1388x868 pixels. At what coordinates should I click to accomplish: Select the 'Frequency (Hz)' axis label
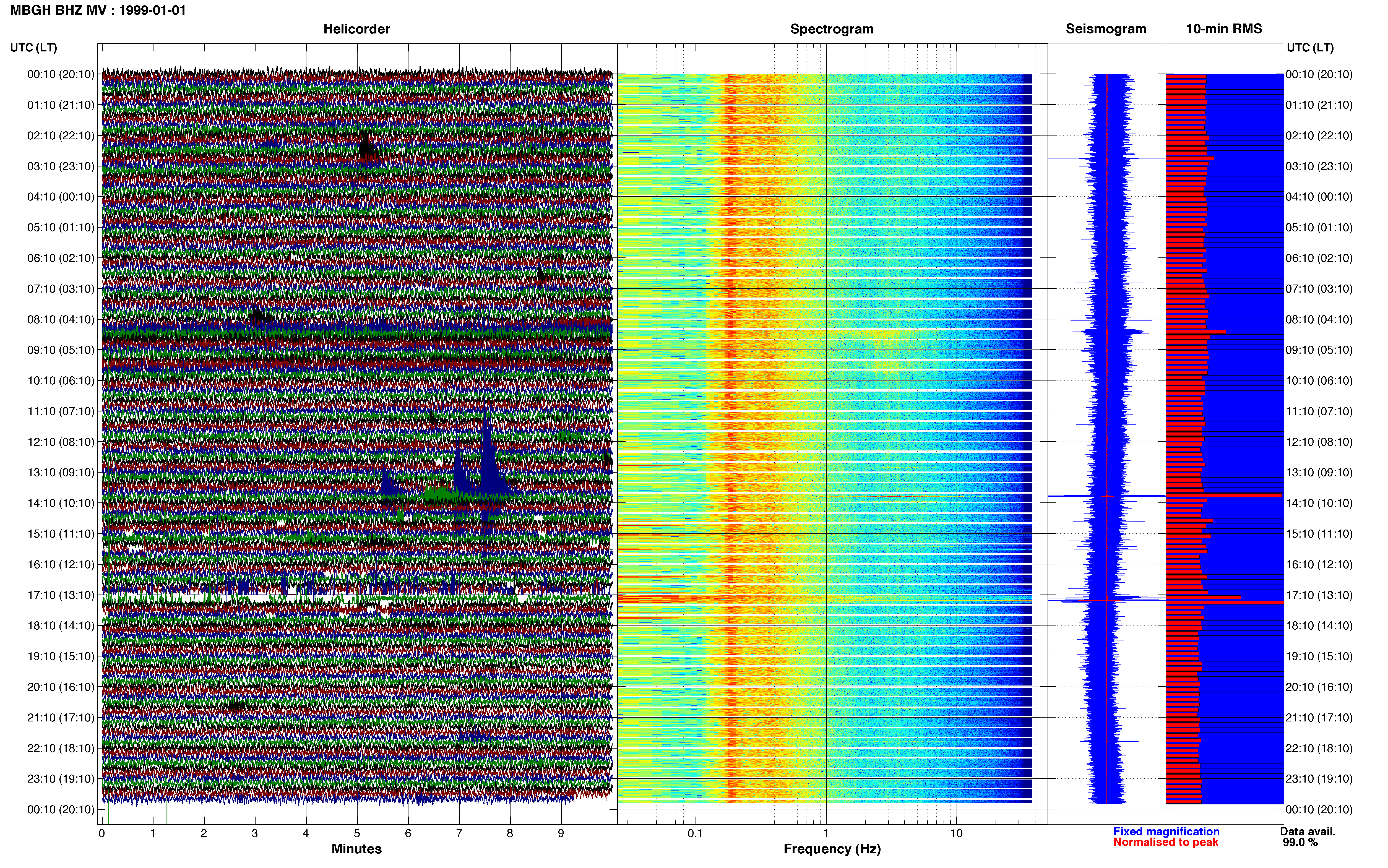(832, 848)
